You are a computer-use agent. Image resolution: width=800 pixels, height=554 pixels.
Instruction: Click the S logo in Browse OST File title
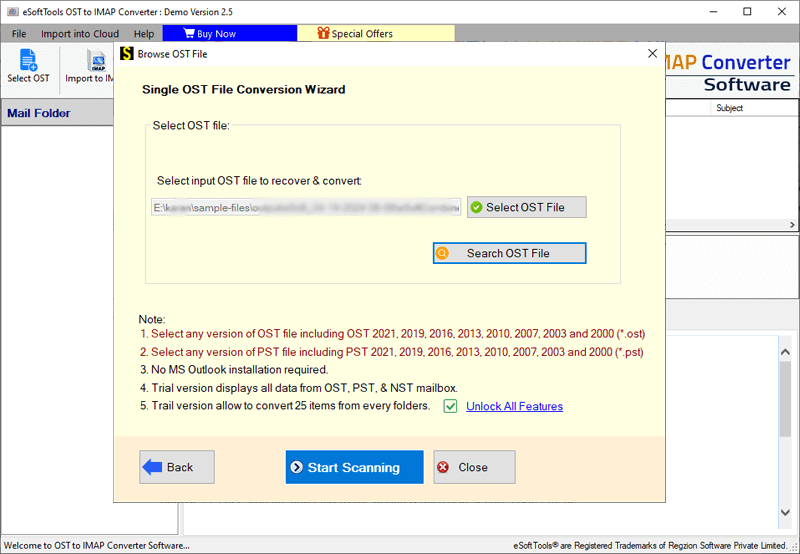(126, 54)
